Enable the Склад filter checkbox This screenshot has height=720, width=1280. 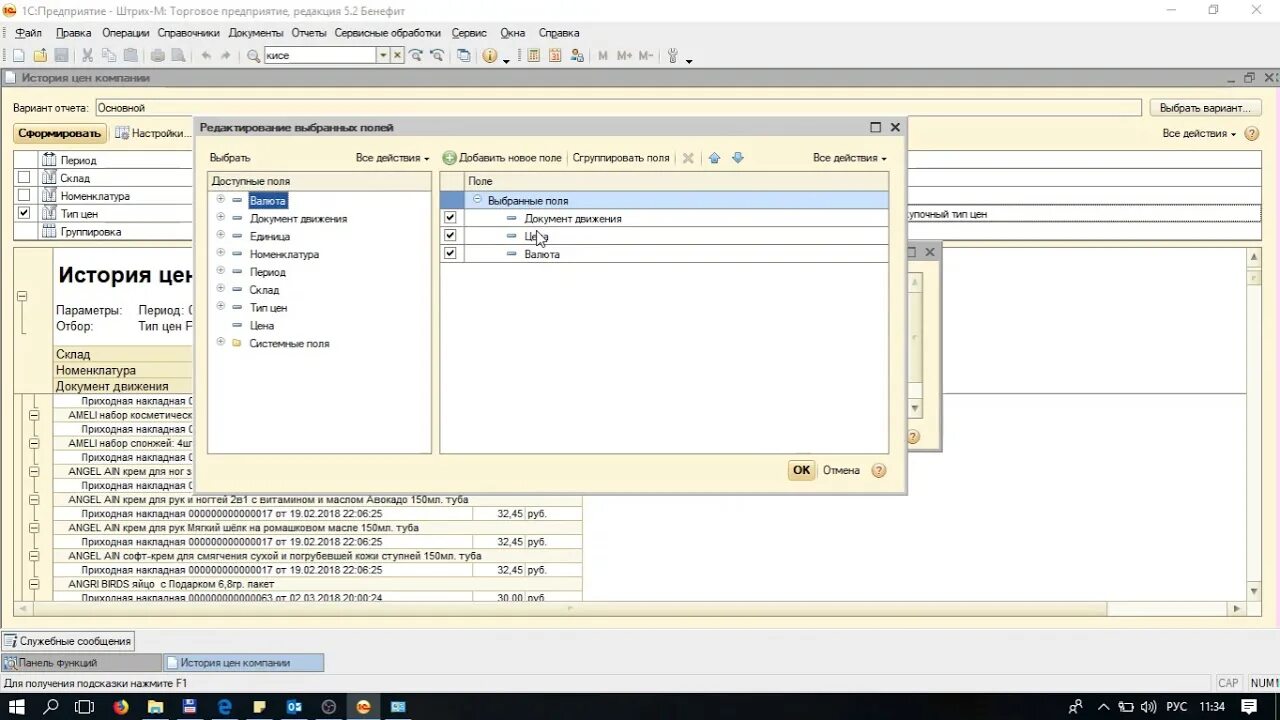click(x=24, y=177)
